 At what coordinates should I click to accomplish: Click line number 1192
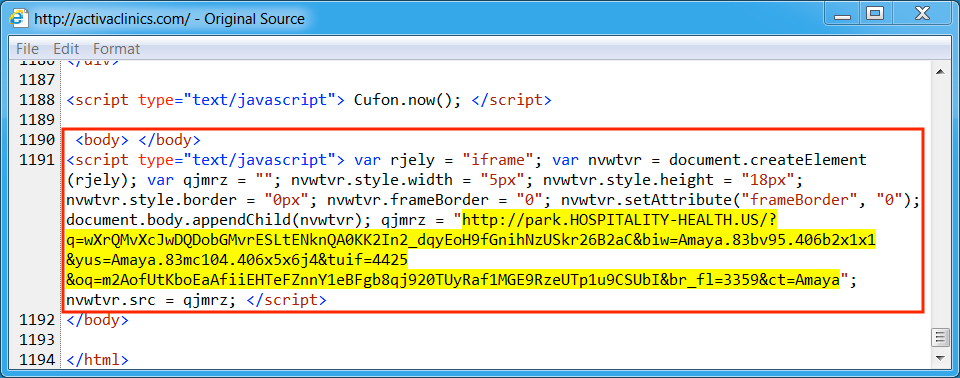tap(37, 320)
